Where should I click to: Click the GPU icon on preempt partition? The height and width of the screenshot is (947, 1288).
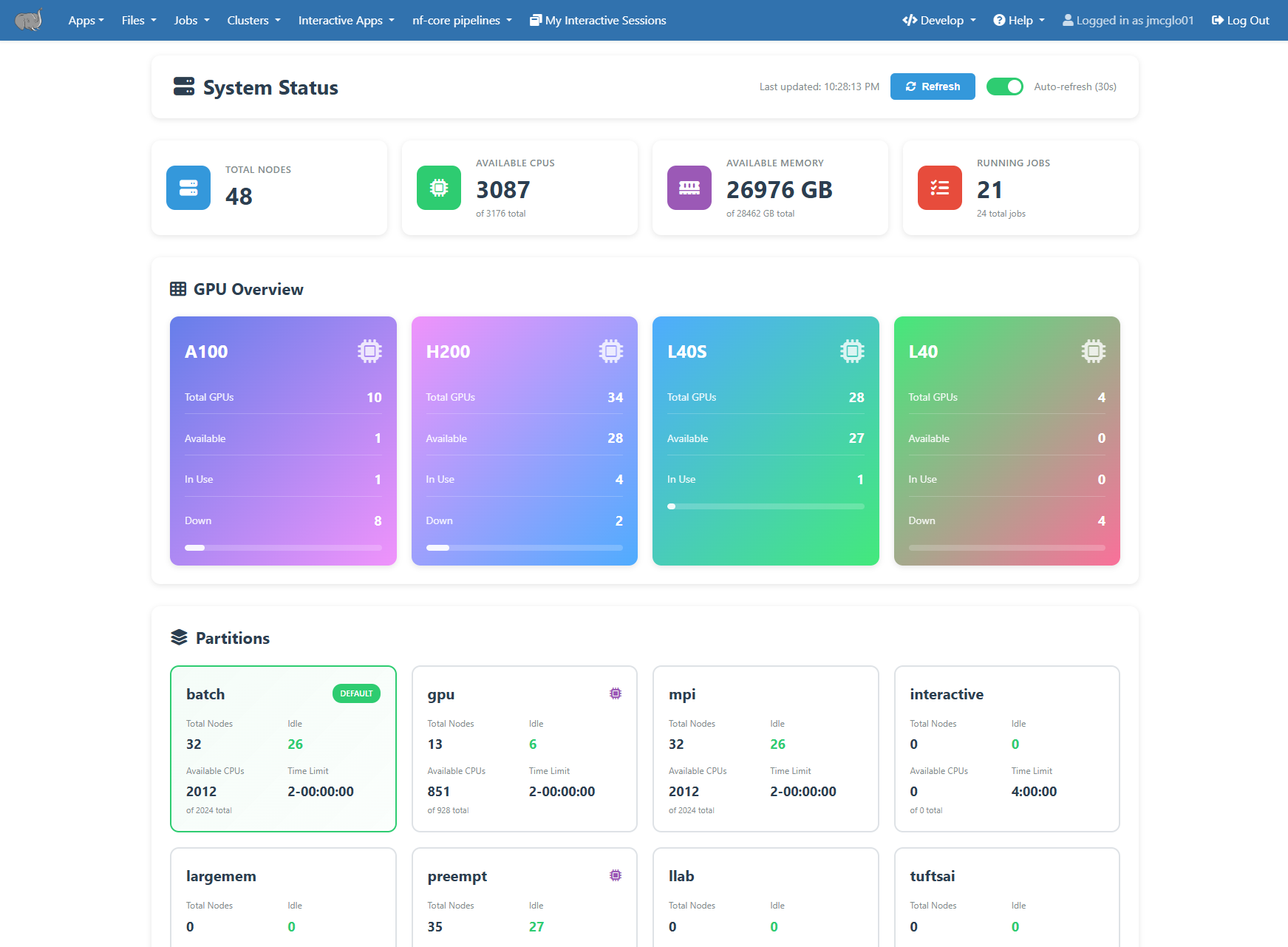coord(616,875)
